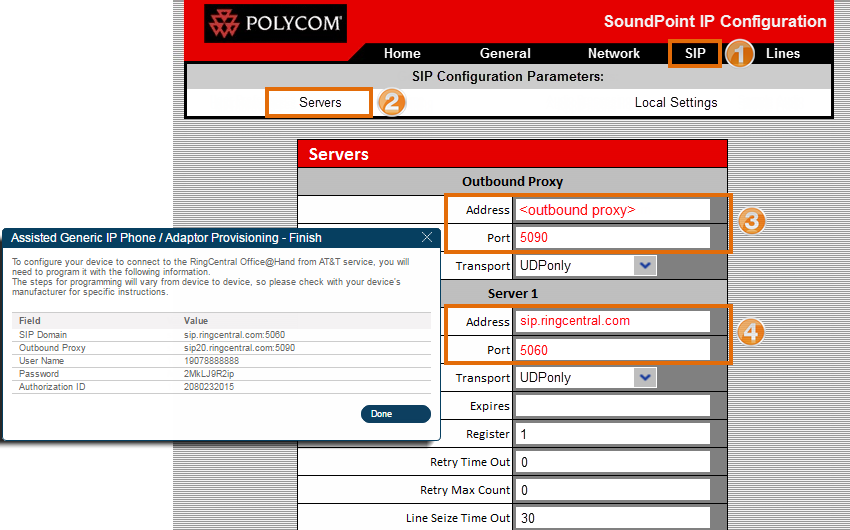Select Password value 2MkLJ9R2ip

tap(209, 374)
